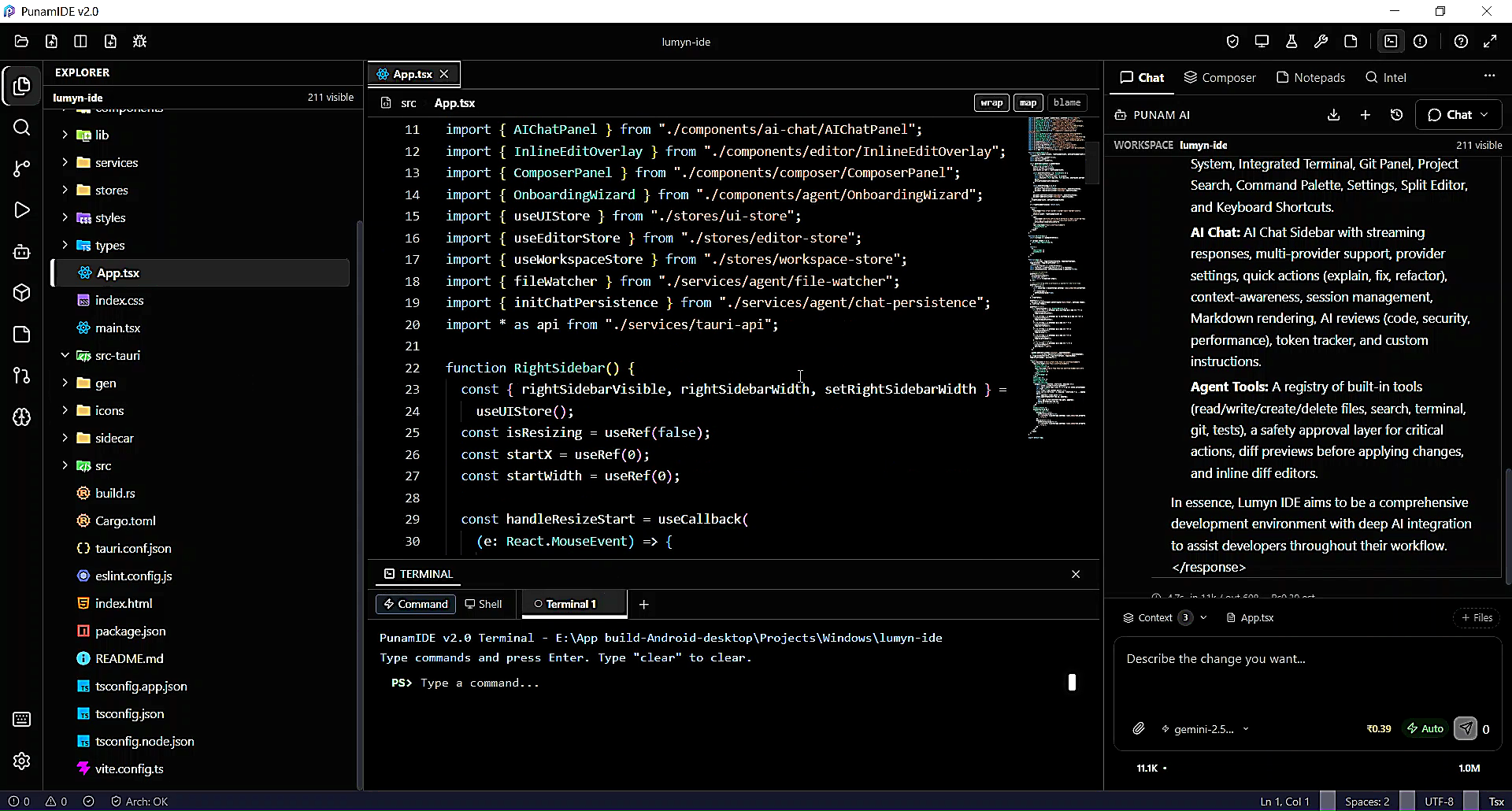Expand the services folder
1512x811 pixels.
(65, 162)
